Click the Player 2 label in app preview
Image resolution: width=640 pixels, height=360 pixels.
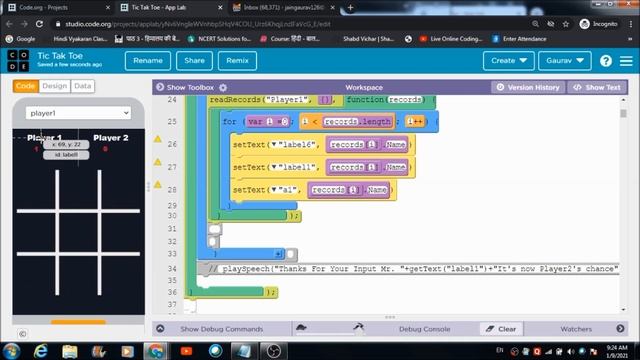coord(111,138)
